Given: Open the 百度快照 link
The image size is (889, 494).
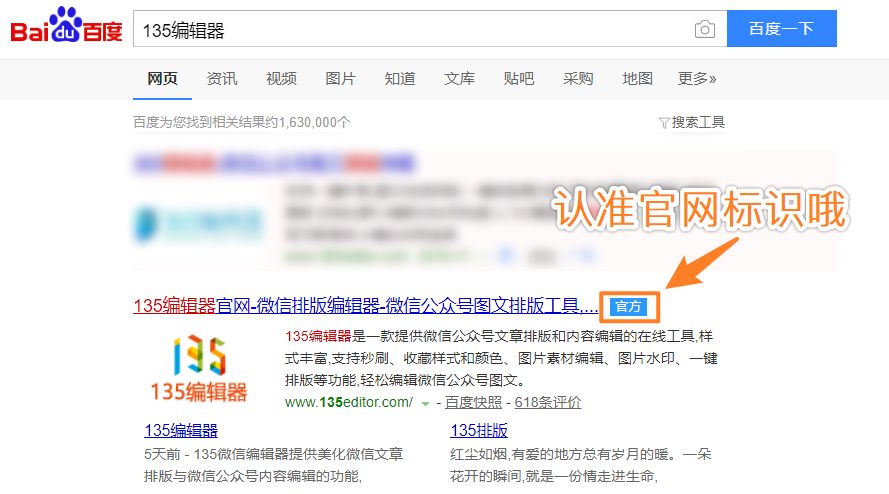Looking at the screenshot, I should click(473, 402).
